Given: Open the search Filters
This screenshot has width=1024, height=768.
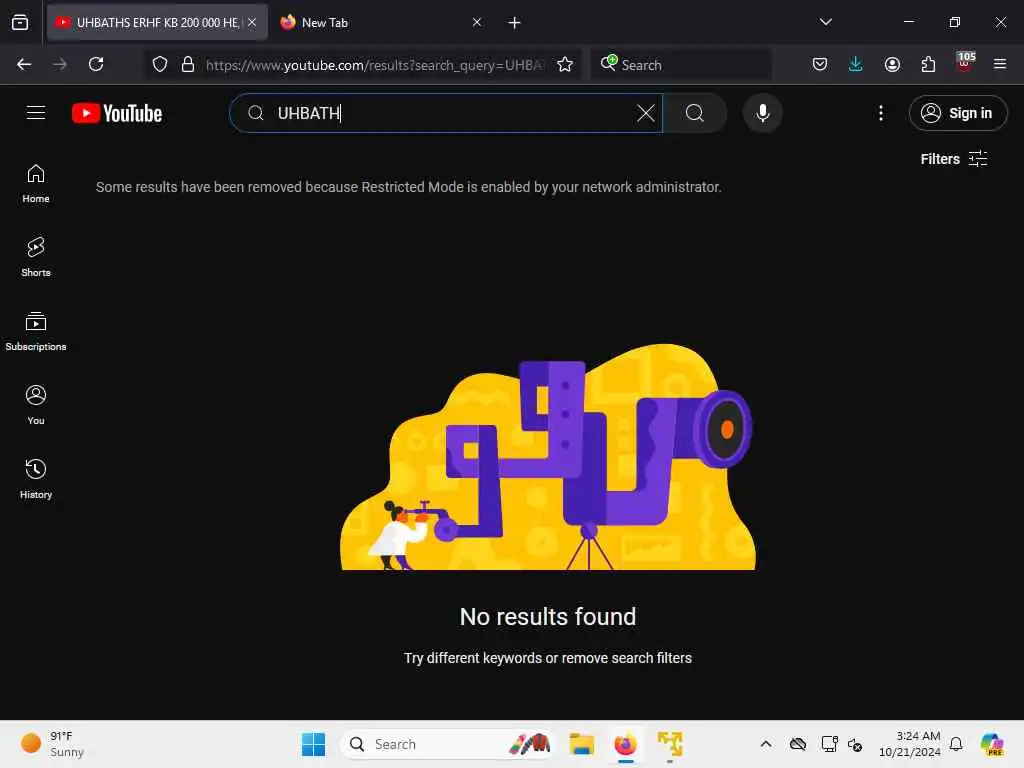Looking at the screenshot, I should pyautogui.click(x=953, y=159).
